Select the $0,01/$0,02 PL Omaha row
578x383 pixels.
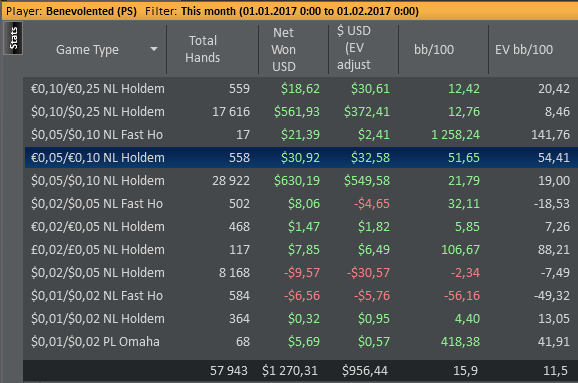tap(300, 342)
